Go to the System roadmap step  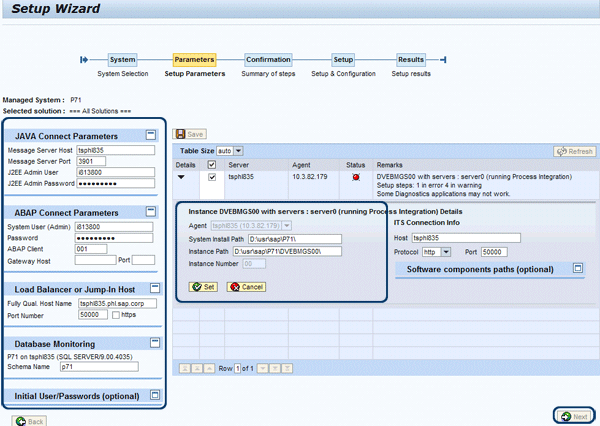[122, 60]
